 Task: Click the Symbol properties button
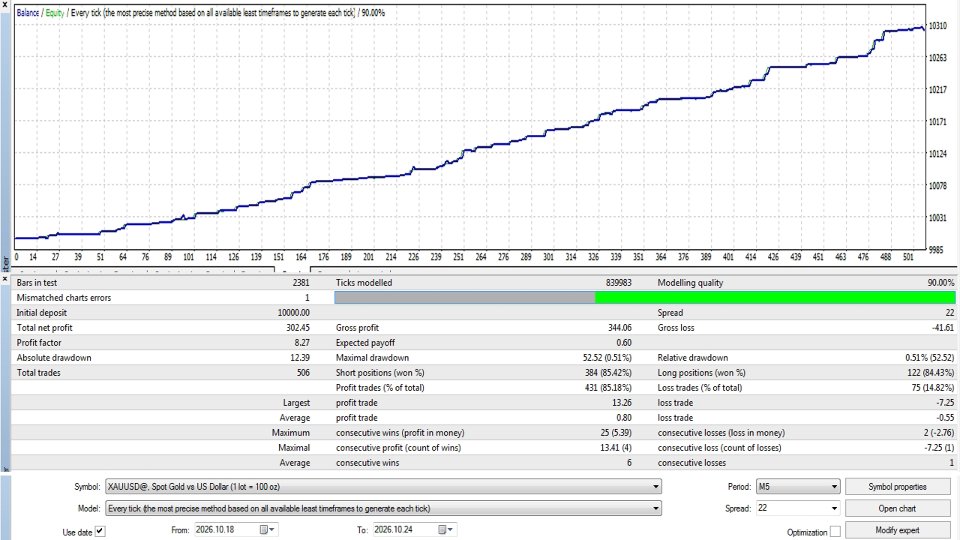coord(897,487)
